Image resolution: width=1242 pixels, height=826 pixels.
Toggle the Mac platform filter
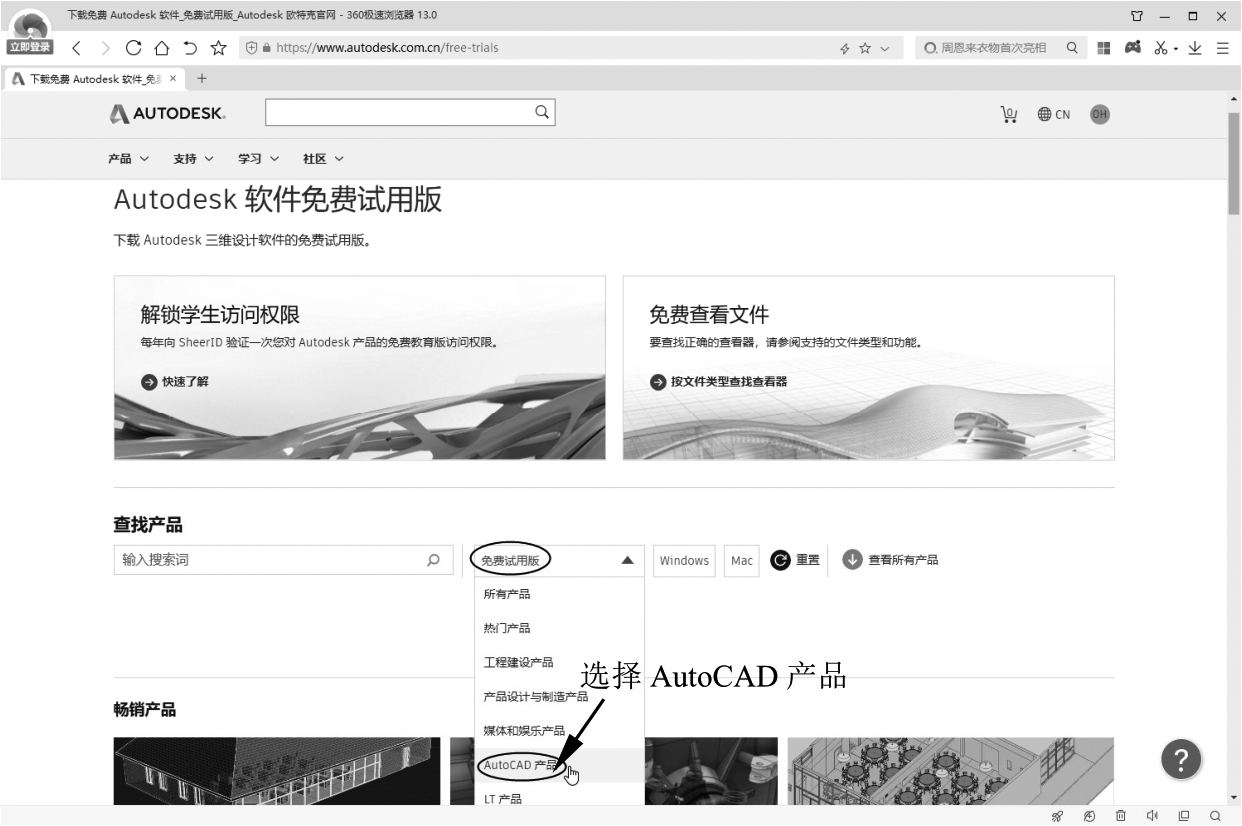[x=742, y=561]
